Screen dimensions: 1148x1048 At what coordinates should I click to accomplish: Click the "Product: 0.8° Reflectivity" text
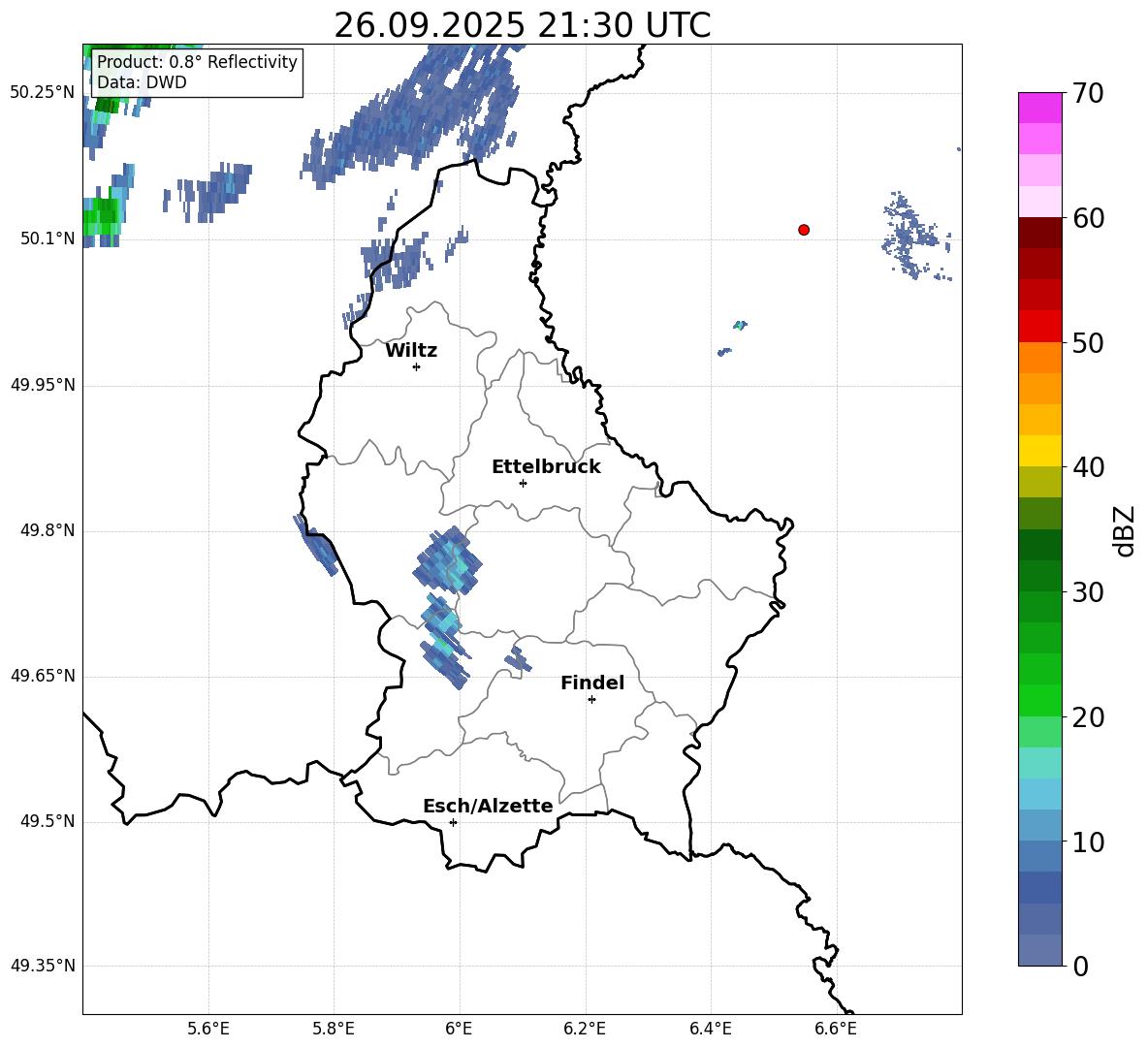tap(197, 62)
